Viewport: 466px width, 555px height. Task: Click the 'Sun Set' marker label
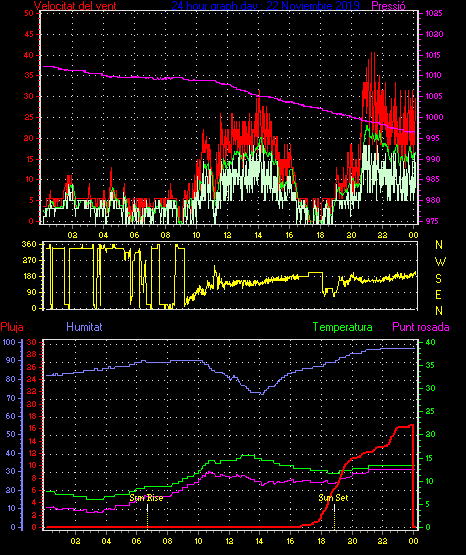coord(333,498)
